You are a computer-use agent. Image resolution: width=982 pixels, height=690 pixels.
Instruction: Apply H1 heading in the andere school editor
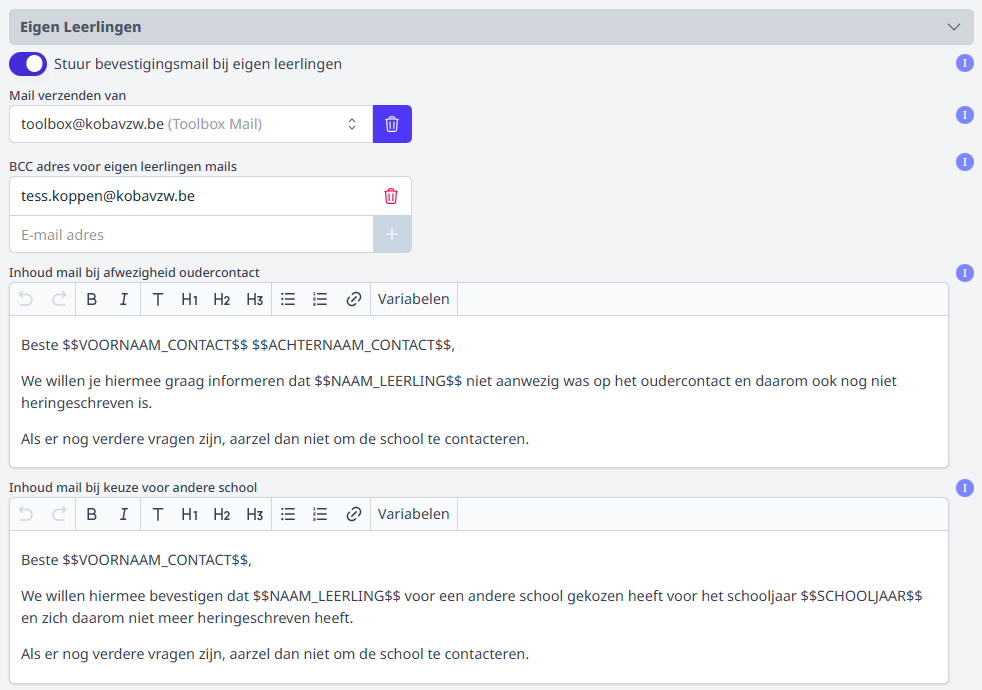(x=189, y=514)
